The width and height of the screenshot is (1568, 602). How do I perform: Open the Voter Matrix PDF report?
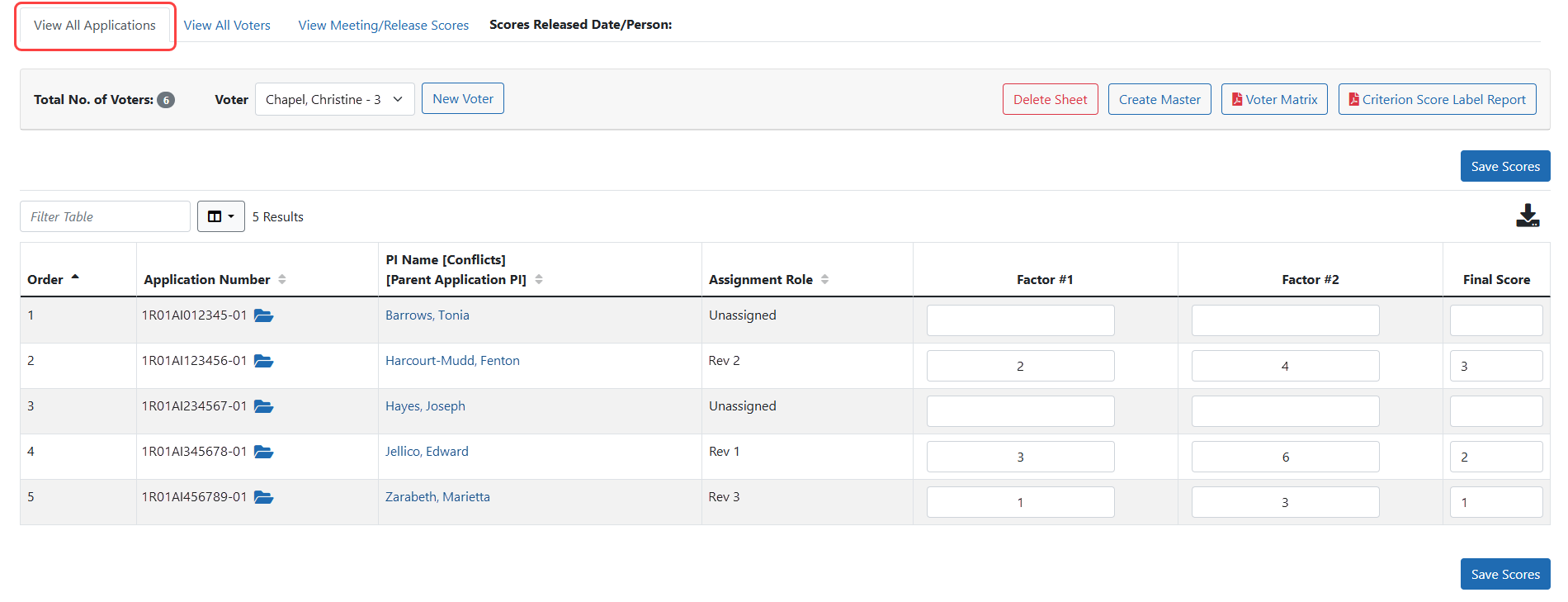pos(1274,99)
